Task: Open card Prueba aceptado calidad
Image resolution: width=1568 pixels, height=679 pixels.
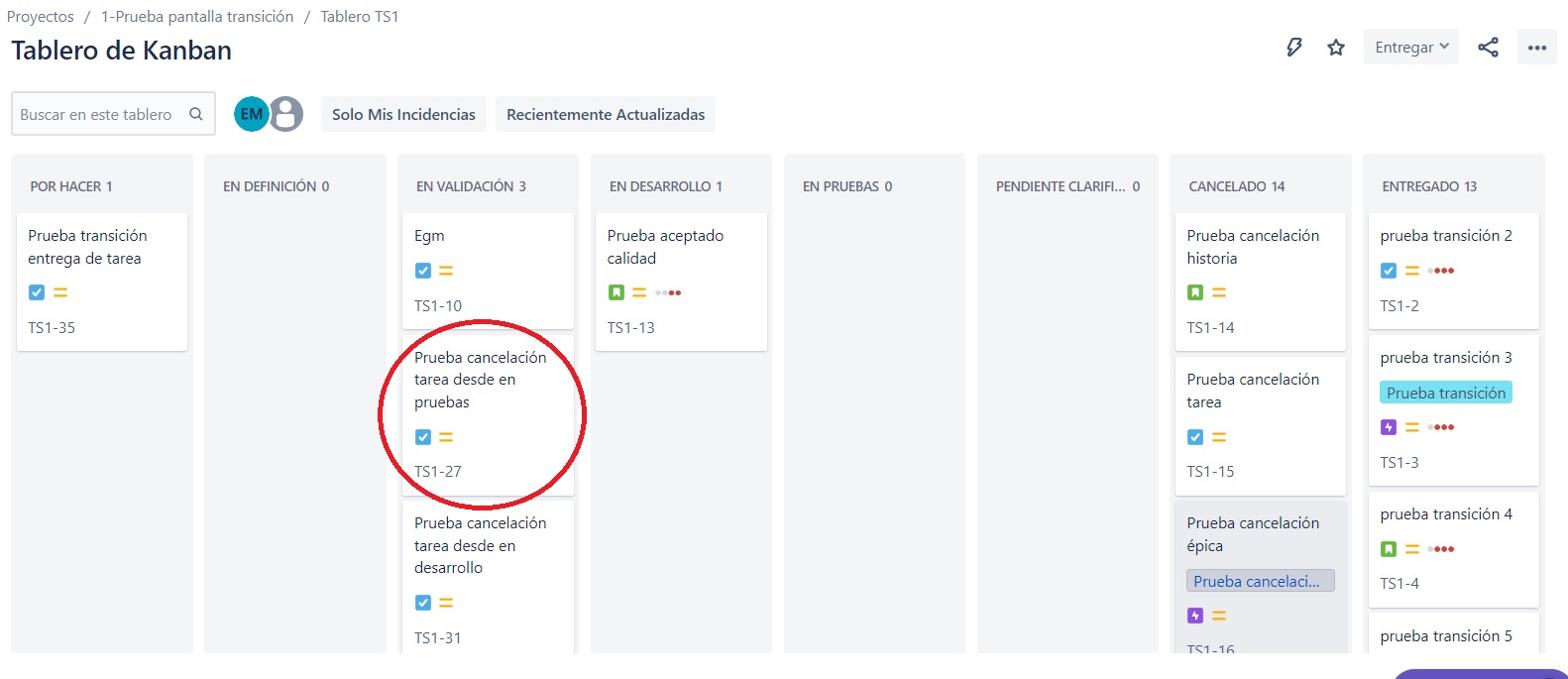Action: pos(681,282)
